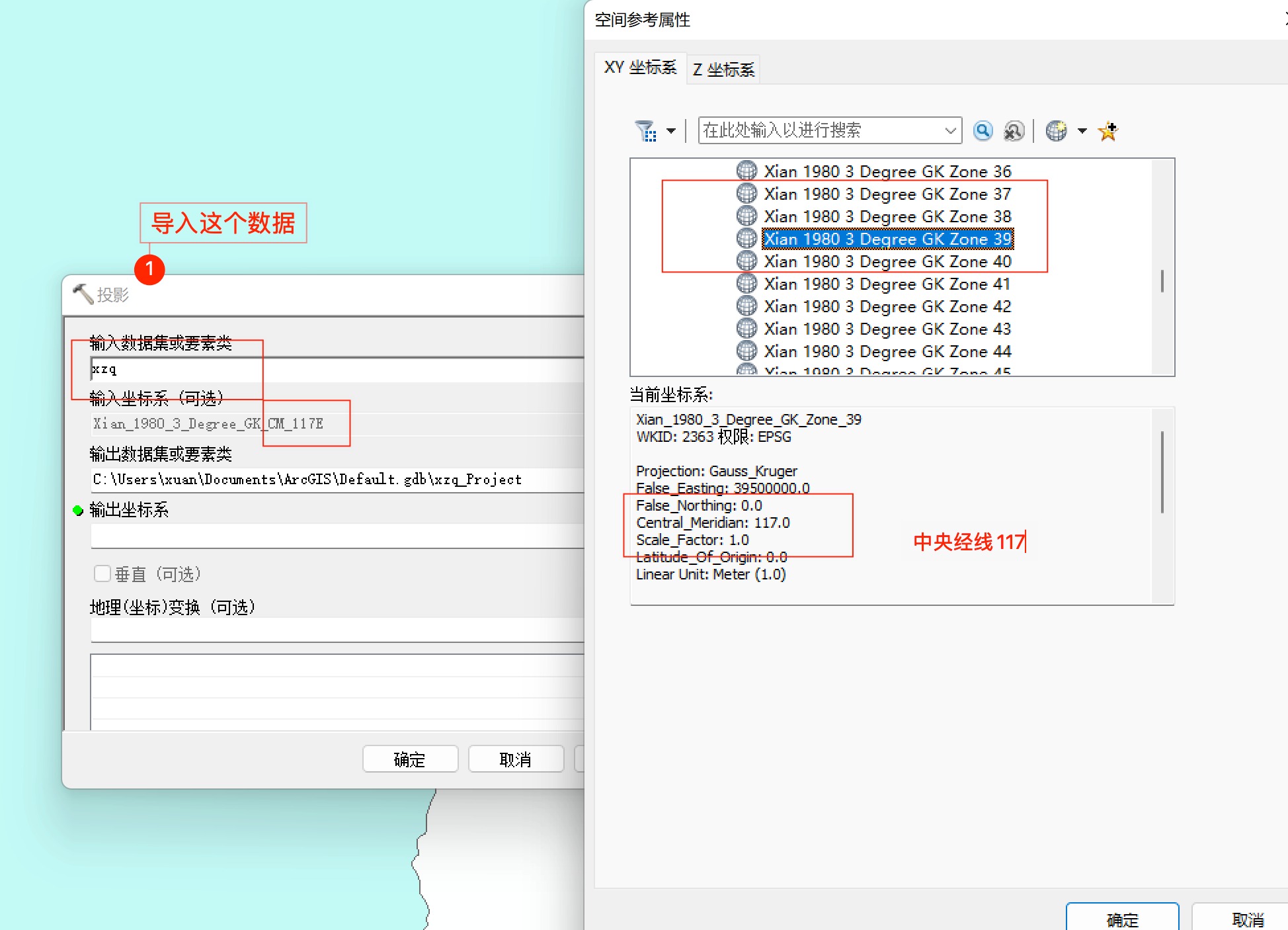
Task: Open the spatial filter dropdown arrow
Action: click(671, 130)
